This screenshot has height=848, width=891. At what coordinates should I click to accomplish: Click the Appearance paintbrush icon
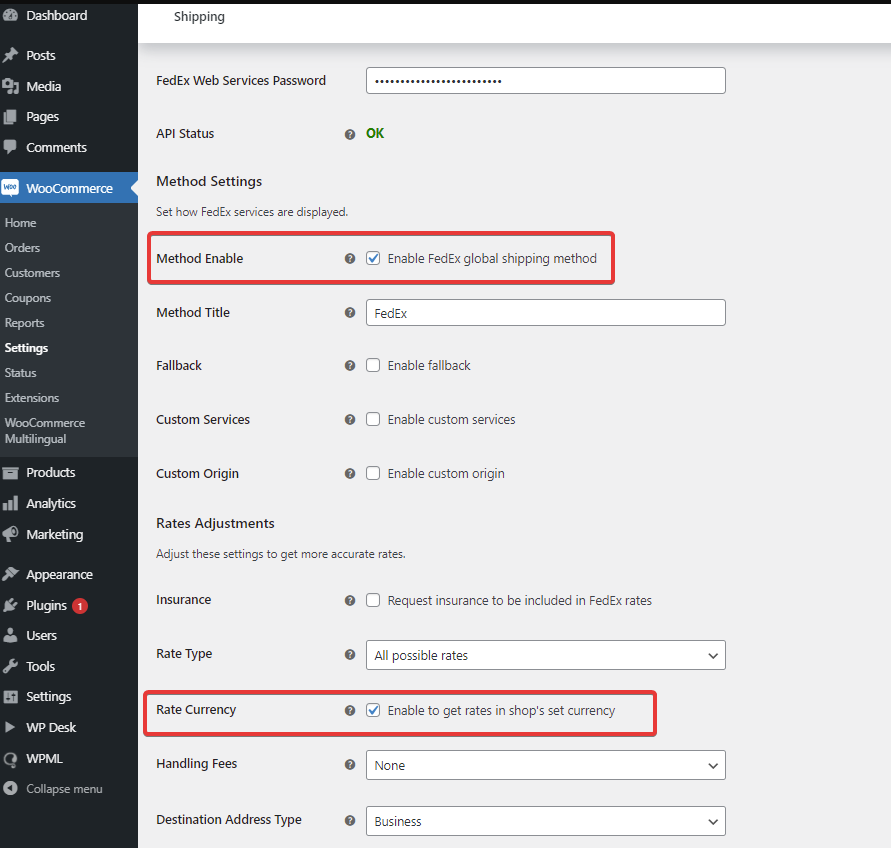(10, 574)
